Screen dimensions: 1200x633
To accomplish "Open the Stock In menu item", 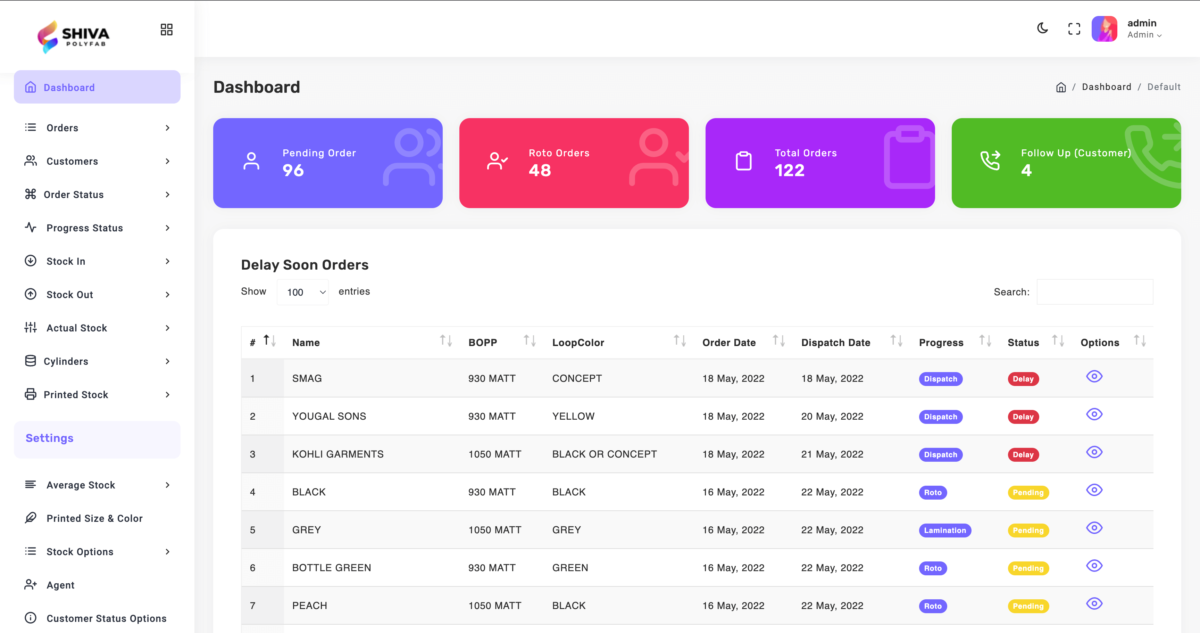I will [97, 261].
